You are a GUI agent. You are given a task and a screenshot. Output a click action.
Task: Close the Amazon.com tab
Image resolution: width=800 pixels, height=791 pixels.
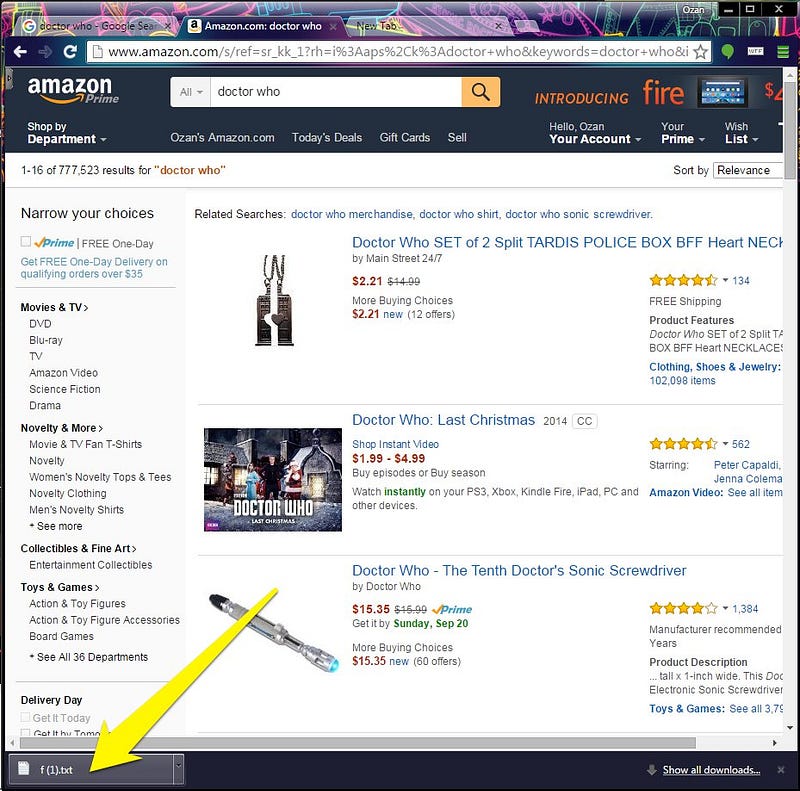333,26
